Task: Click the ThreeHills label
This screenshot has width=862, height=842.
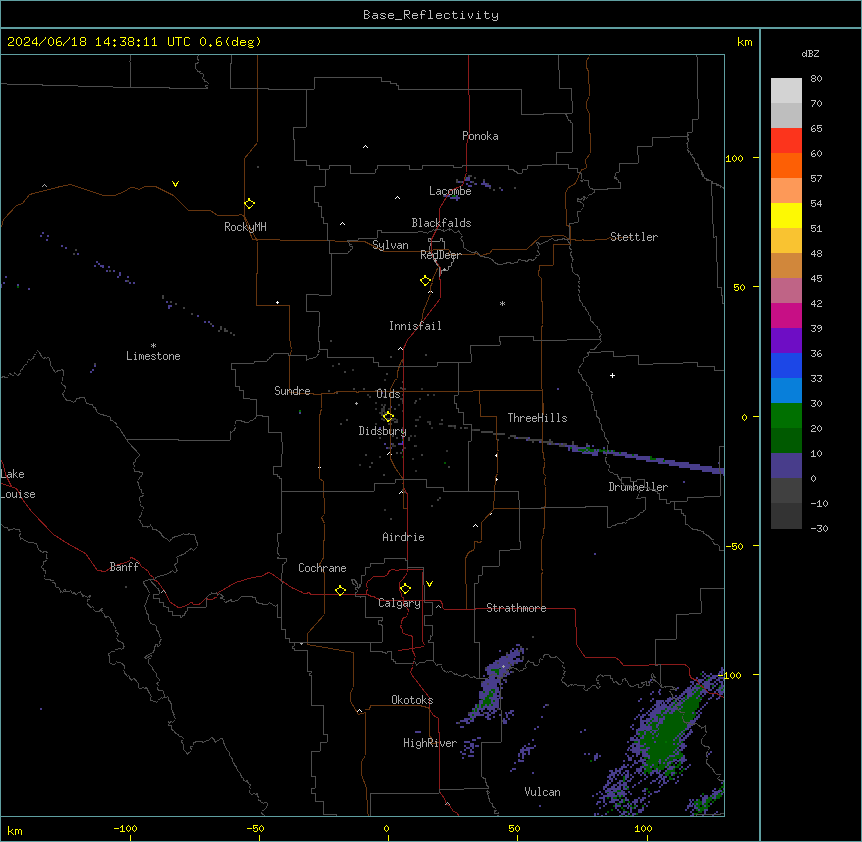Action: [537, 418]
